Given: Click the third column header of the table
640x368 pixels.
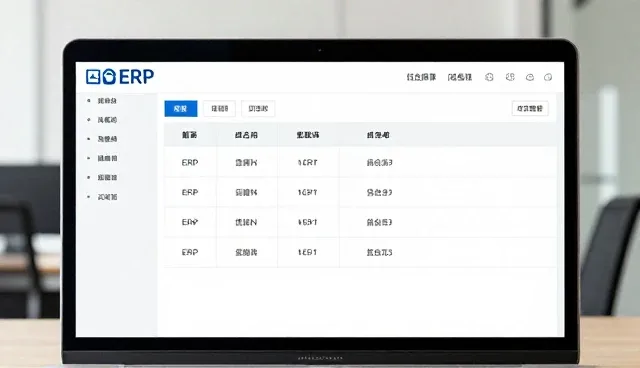Looking at the screenshot, I should [x=308, y=135].
